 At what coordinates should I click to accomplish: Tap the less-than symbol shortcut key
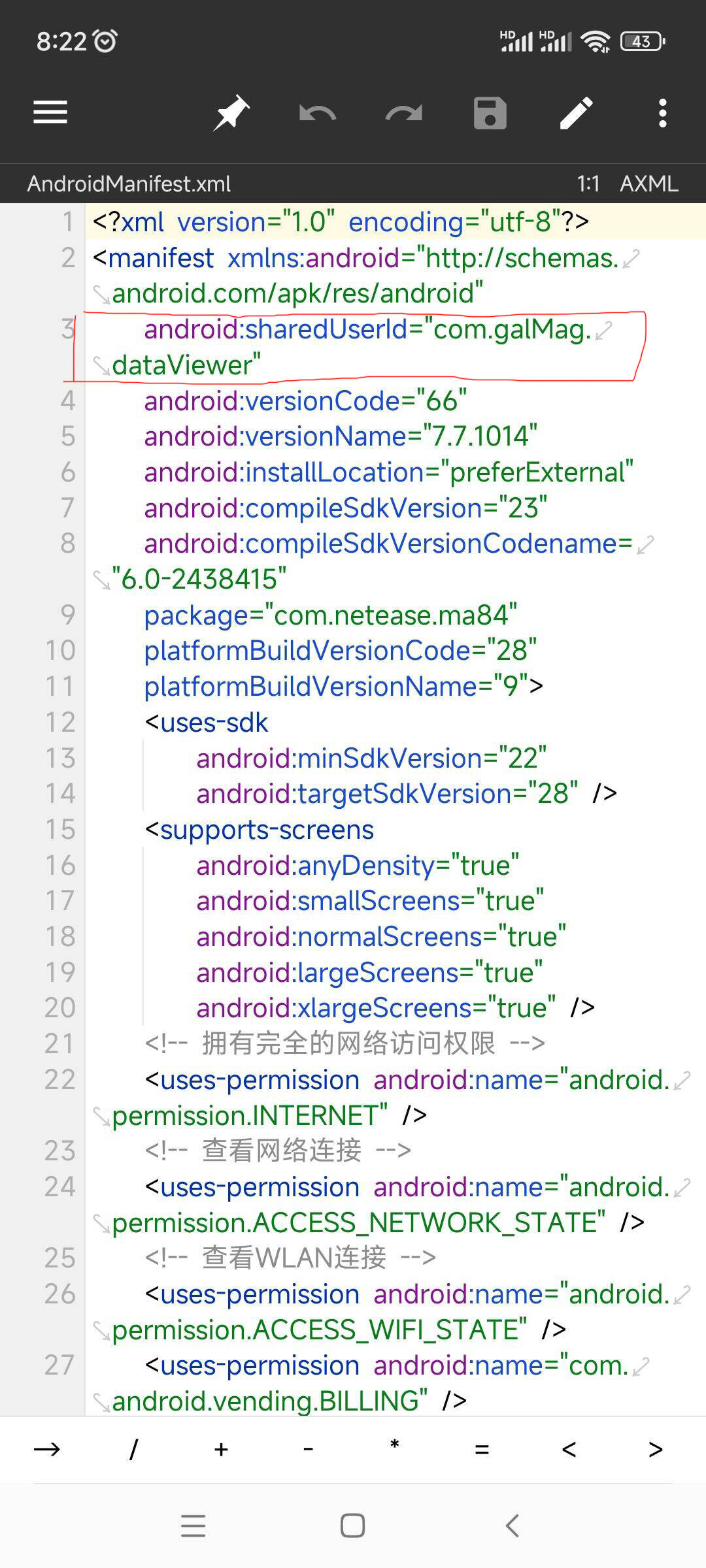click(569, 1449)
